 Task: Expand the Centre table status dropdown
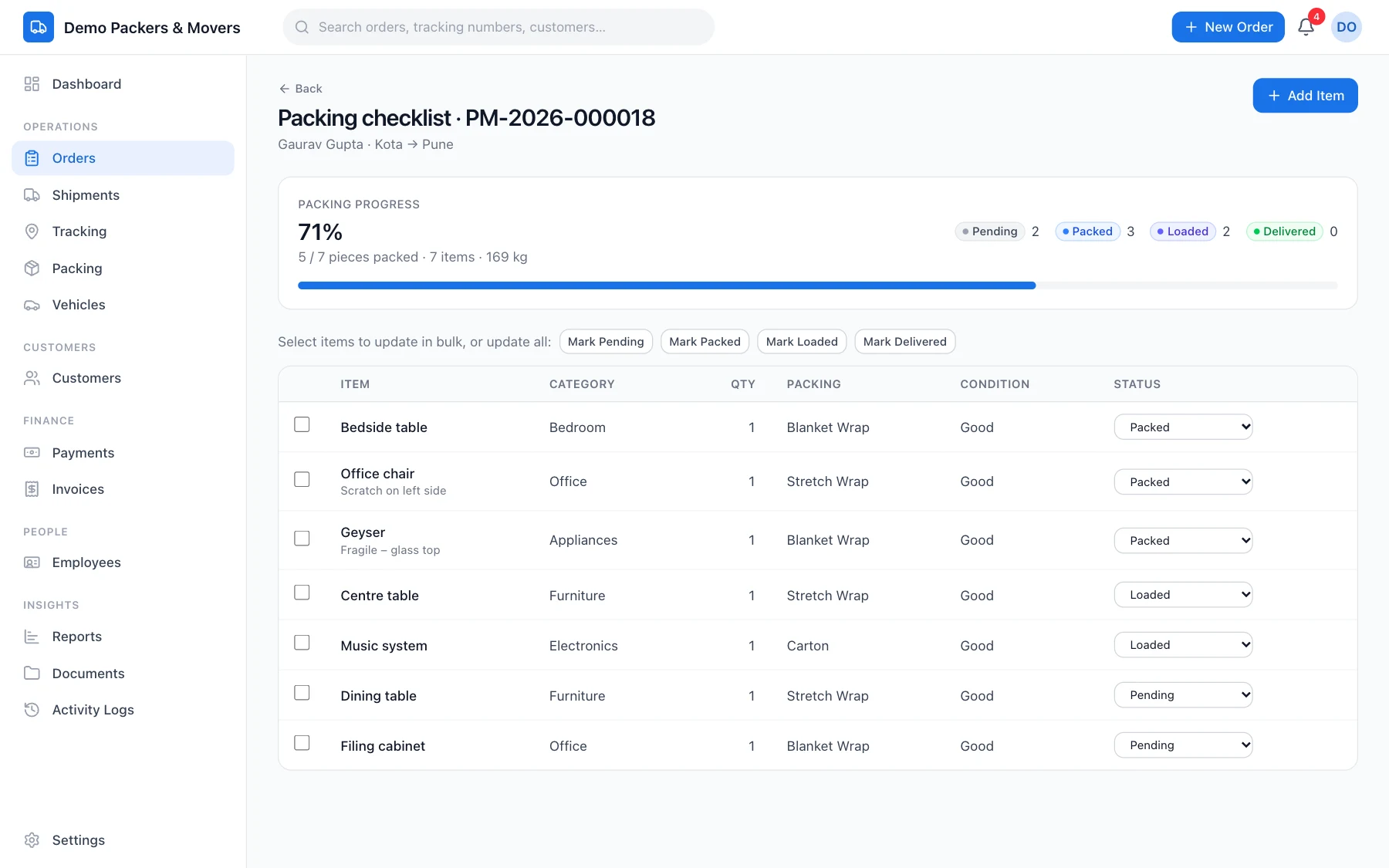coord(1183,595)
